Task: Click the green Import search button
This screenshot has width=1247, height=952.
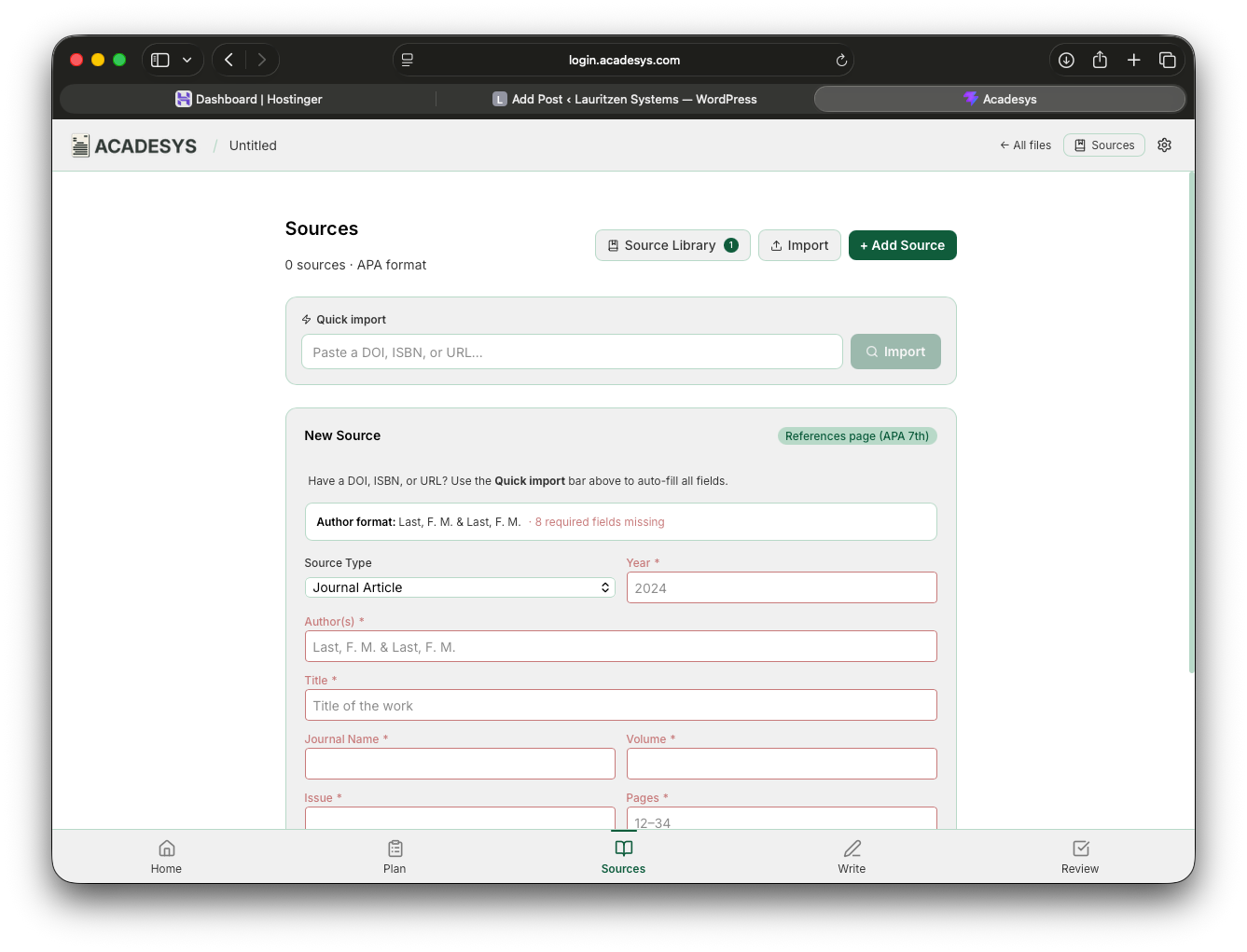Action: (895, 352)
